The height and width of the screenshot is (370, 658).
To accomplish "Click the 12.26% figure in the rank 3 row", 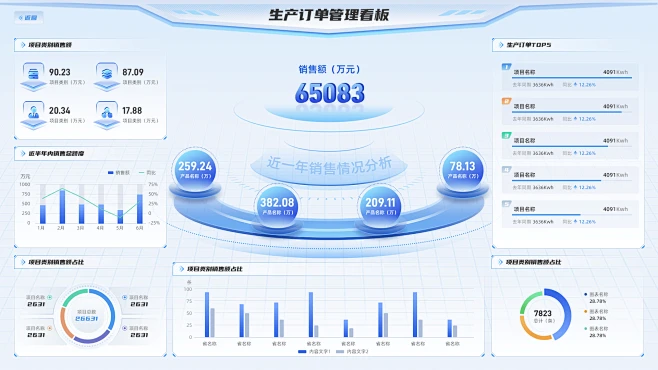I will click(x=588, y=153).
